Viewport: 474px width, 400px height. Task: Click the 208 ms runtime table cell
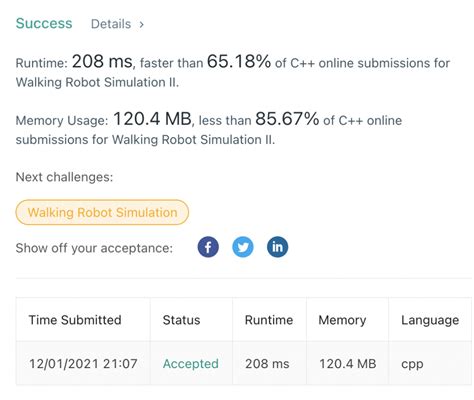(267, 363)
